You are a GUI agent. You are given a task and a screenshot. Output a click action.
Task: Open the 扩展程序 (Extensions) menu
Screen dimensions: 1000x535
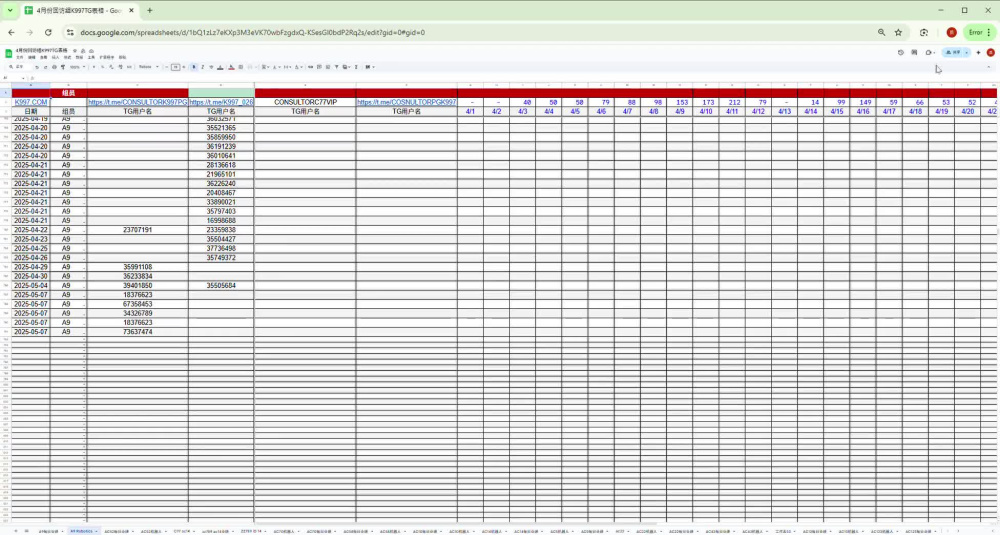(107, 57)
